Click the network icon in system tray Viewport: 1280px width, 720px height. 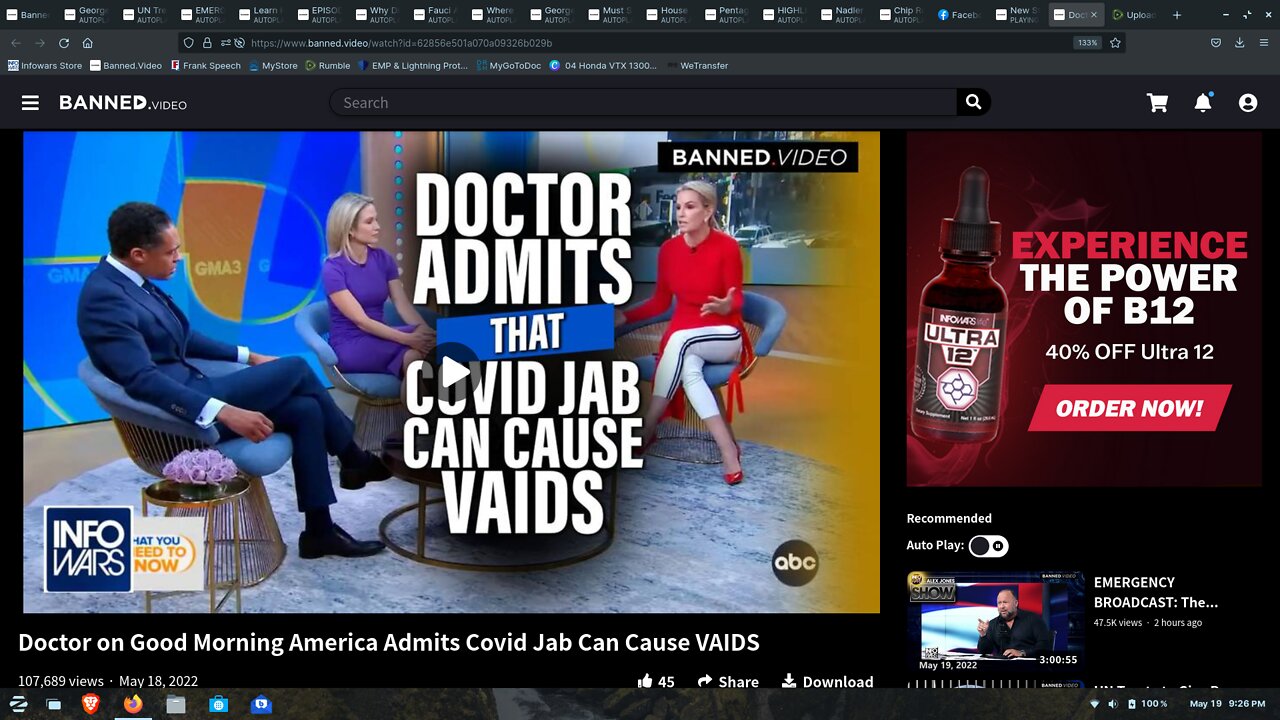1094,704
